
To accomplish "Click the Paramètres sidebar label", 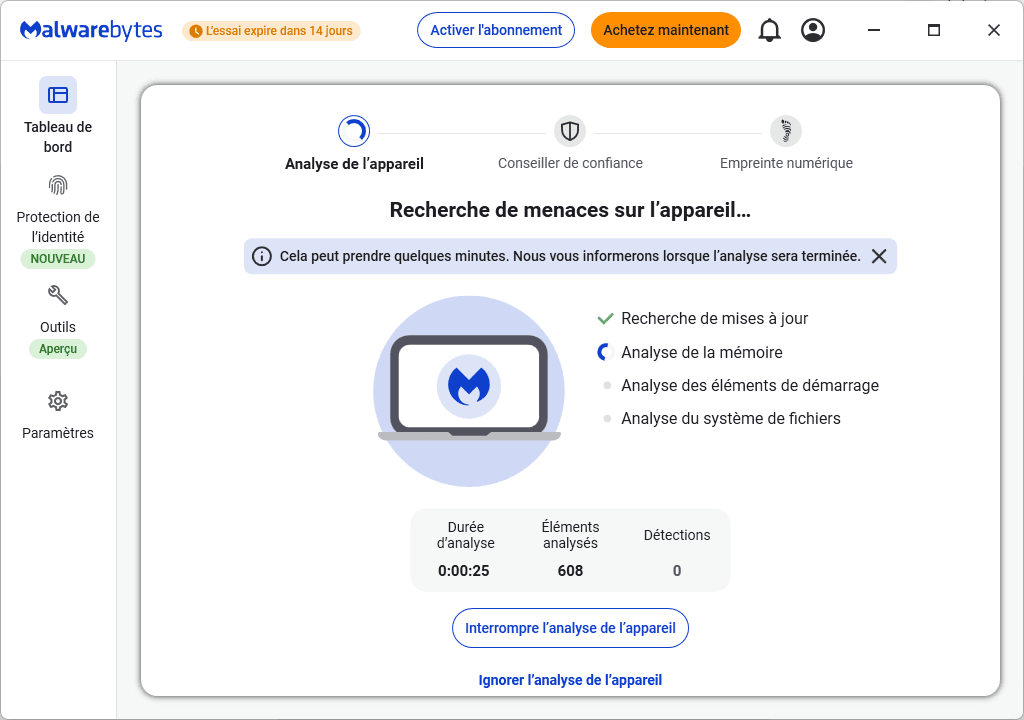I will (x=57, y=433).
